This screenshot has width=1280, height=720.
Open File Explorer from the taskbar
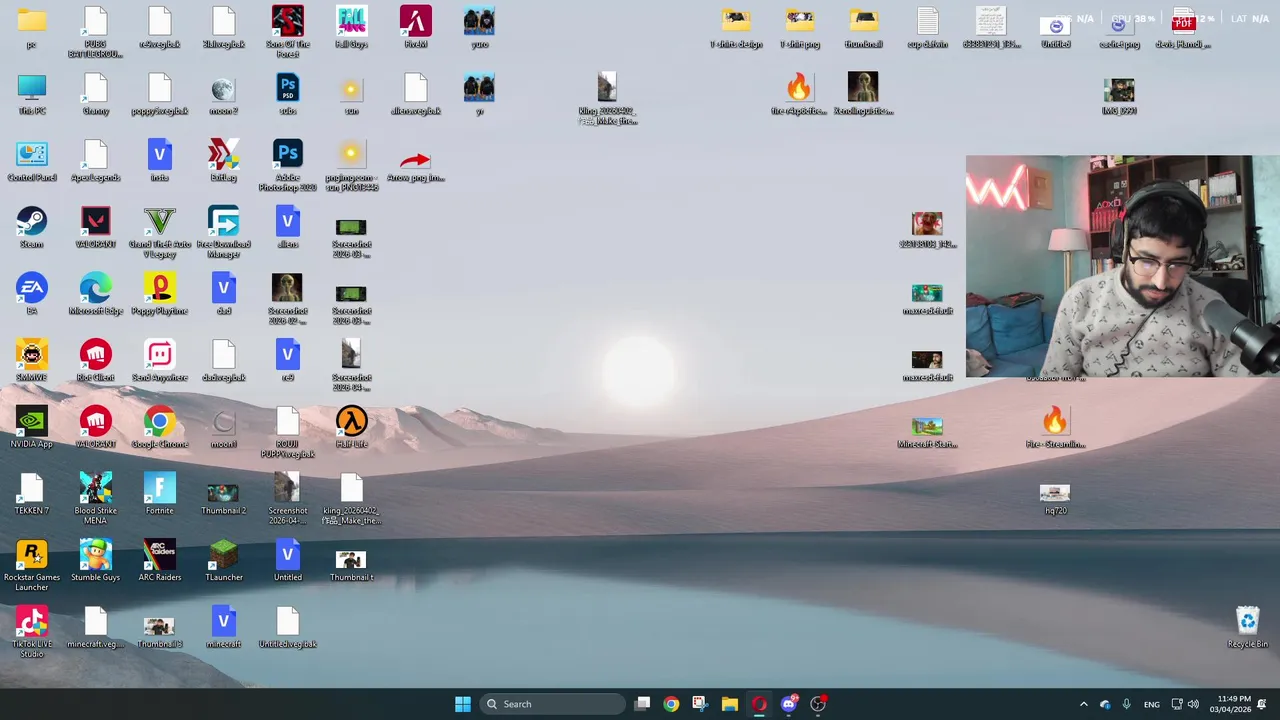tap(730, 704)
